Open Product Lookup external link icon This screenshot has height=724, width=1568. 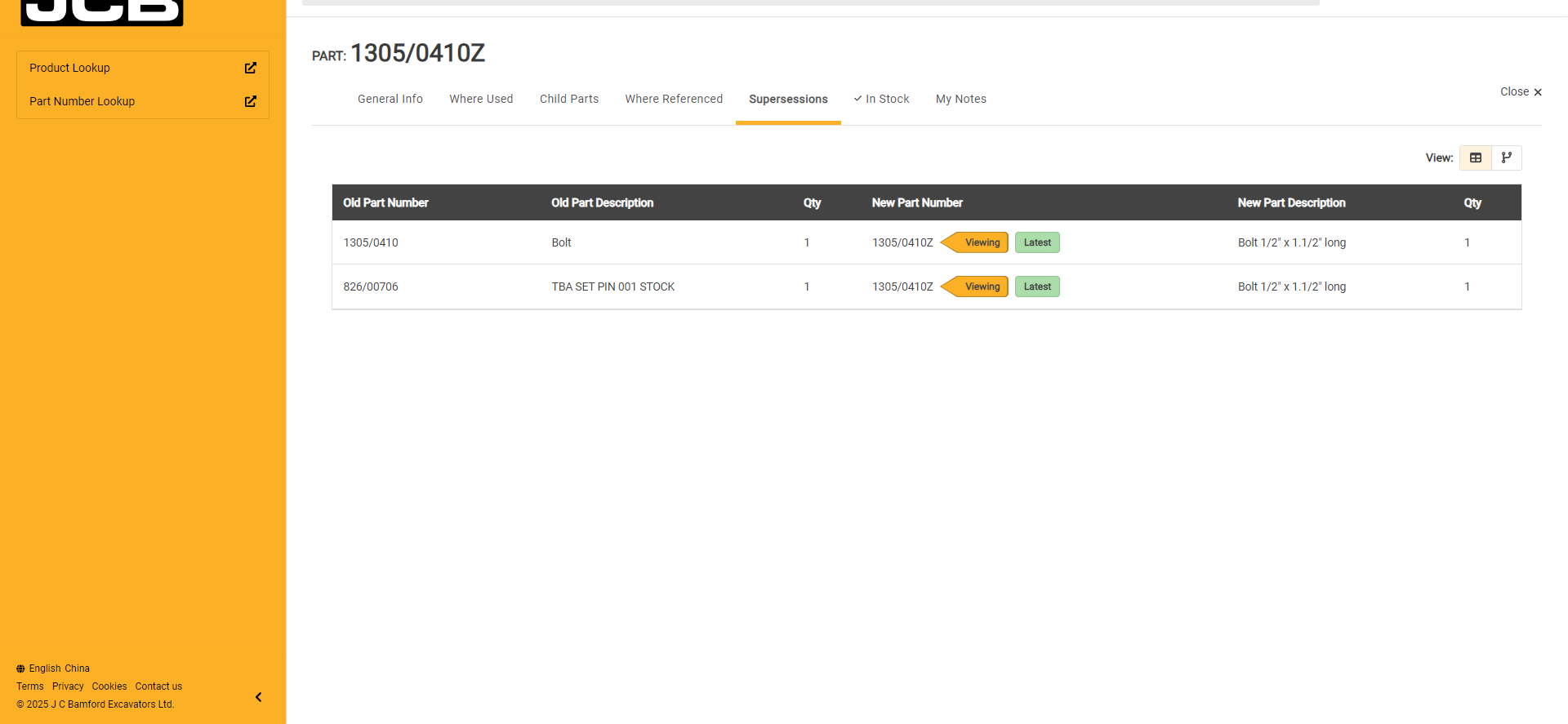pyautogui.click(x=251, y=68)
